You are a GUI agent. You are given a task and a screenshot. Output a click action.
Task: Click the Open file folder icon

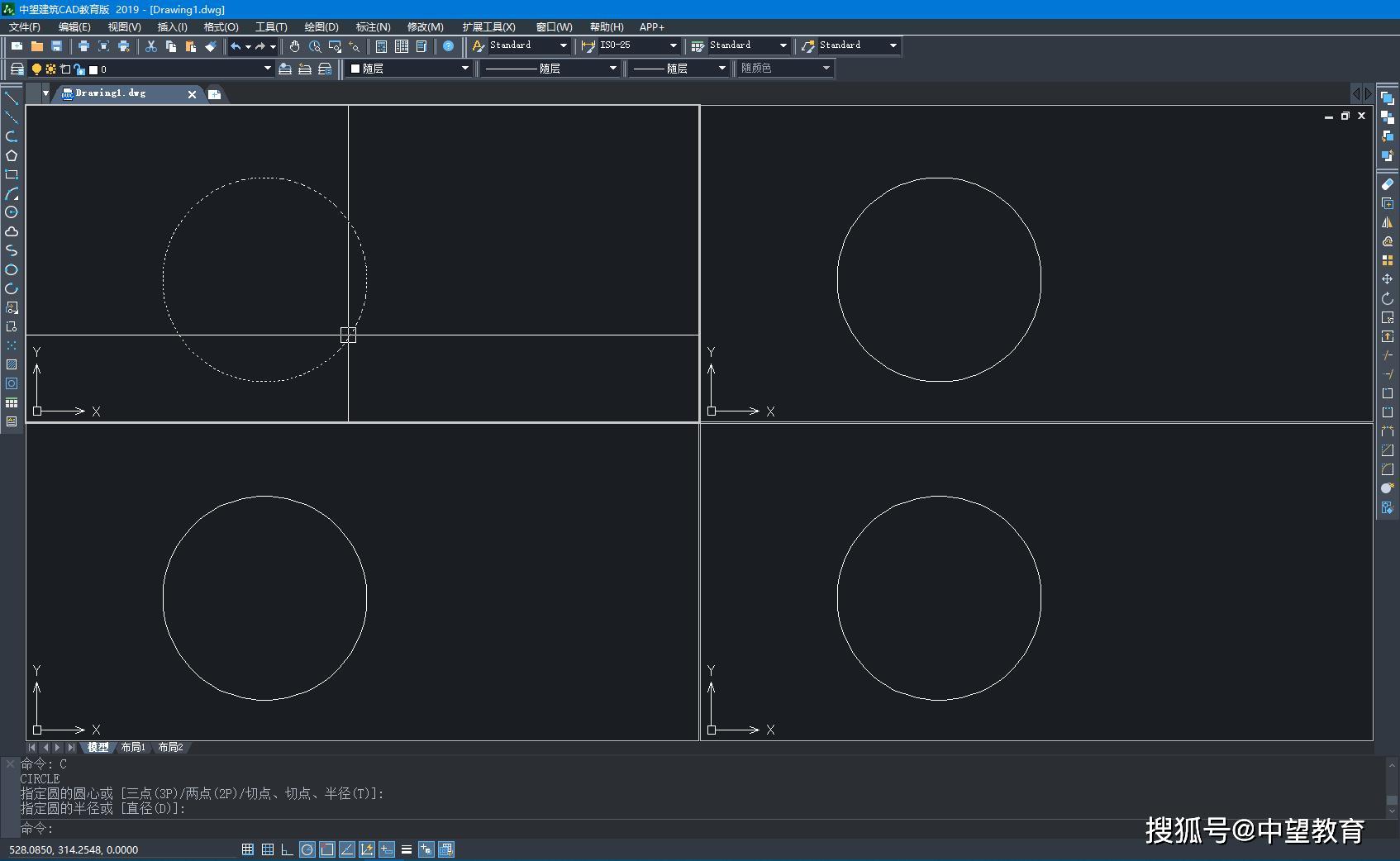(x=36, y=46)
